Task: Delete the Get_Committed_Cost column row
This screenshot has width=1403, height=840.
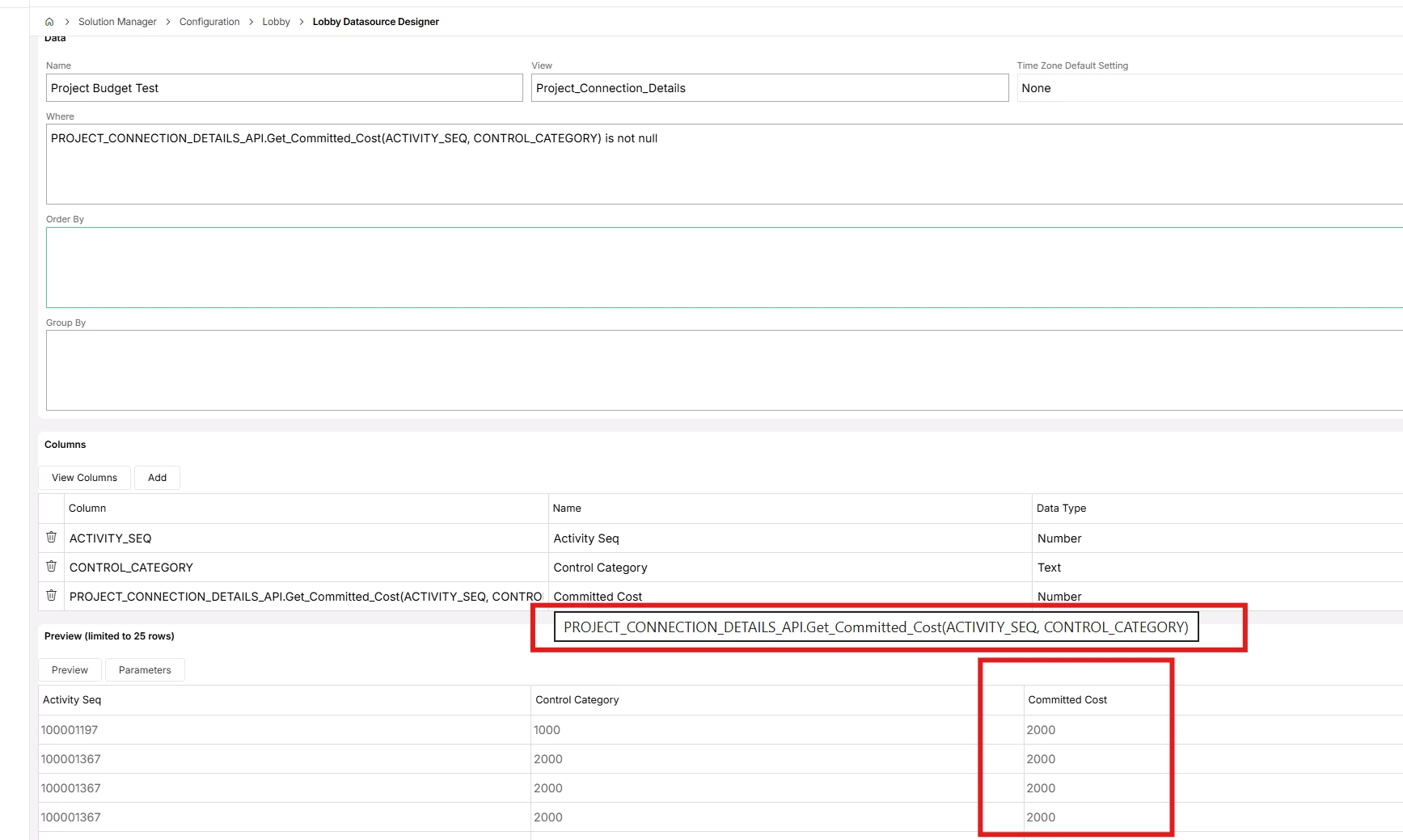Action: pos(51,596)
